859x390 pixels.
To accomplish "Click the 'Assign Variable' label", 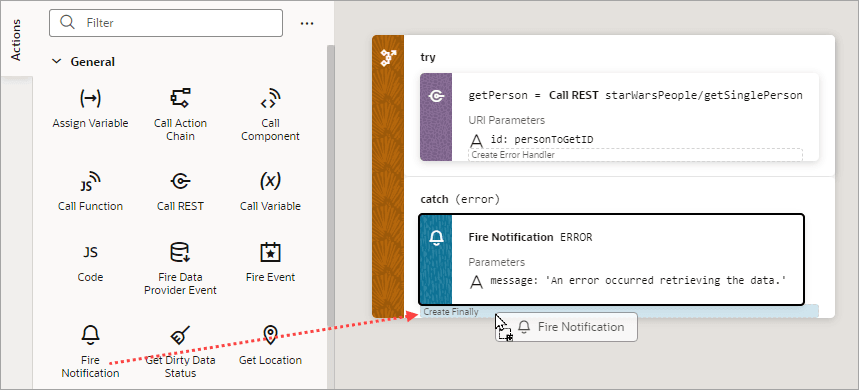I will [90, 123].
